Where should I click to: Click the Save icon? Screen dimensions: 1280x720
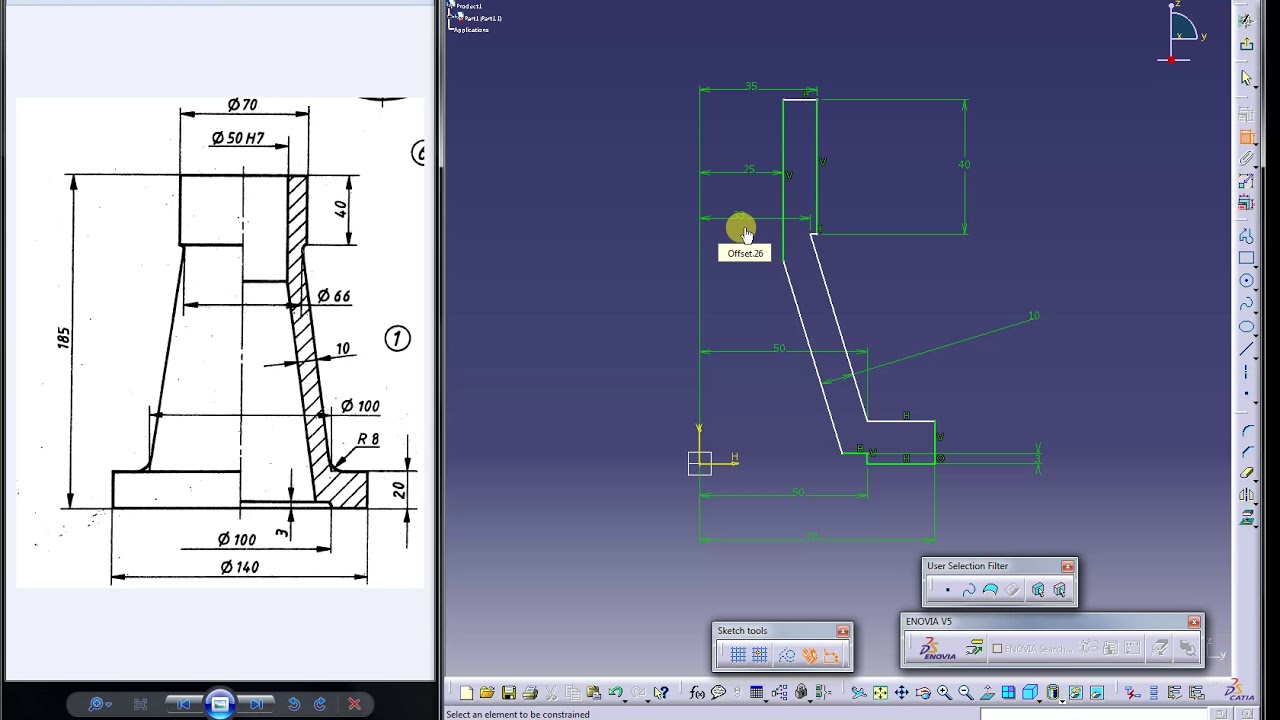(x=509, y=692)
